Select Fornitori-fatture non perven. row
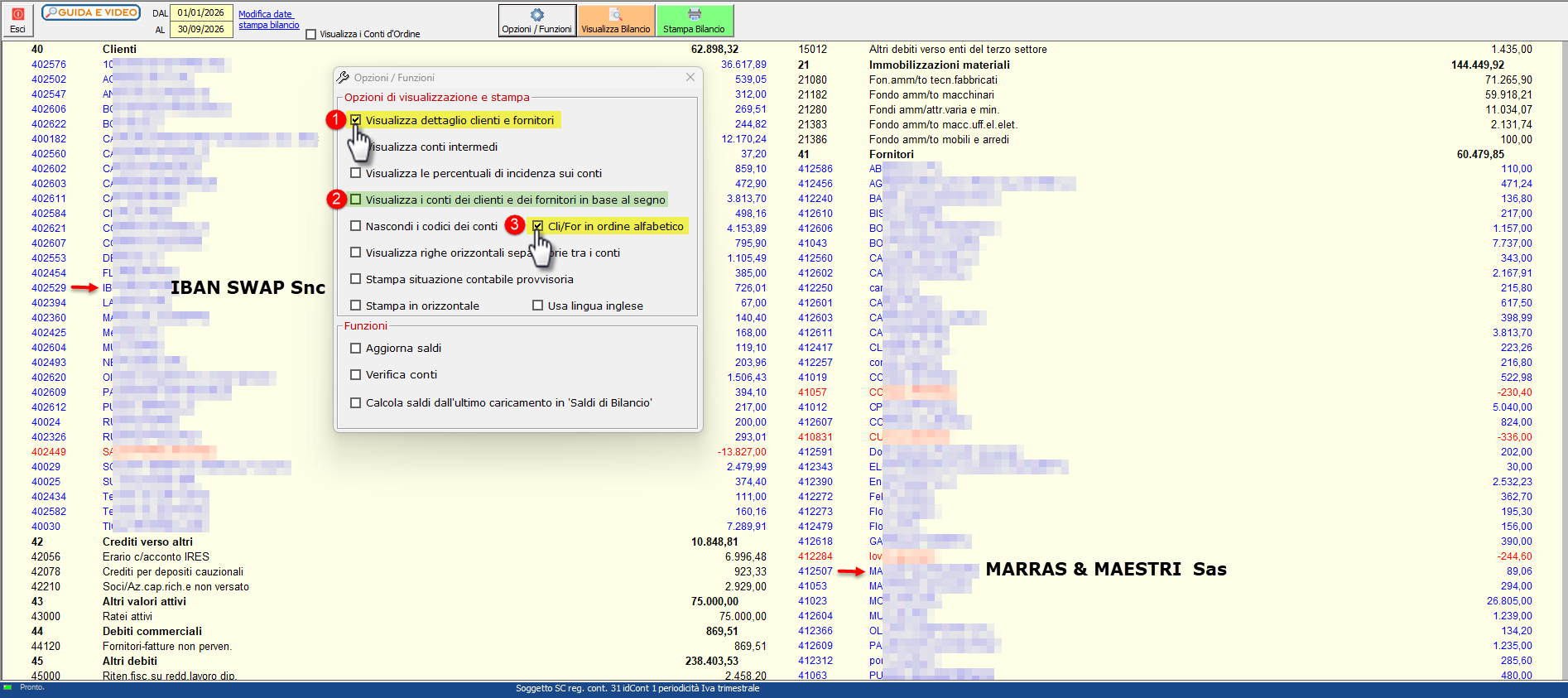Screen dimensions: 1568x698 point(167,647)
